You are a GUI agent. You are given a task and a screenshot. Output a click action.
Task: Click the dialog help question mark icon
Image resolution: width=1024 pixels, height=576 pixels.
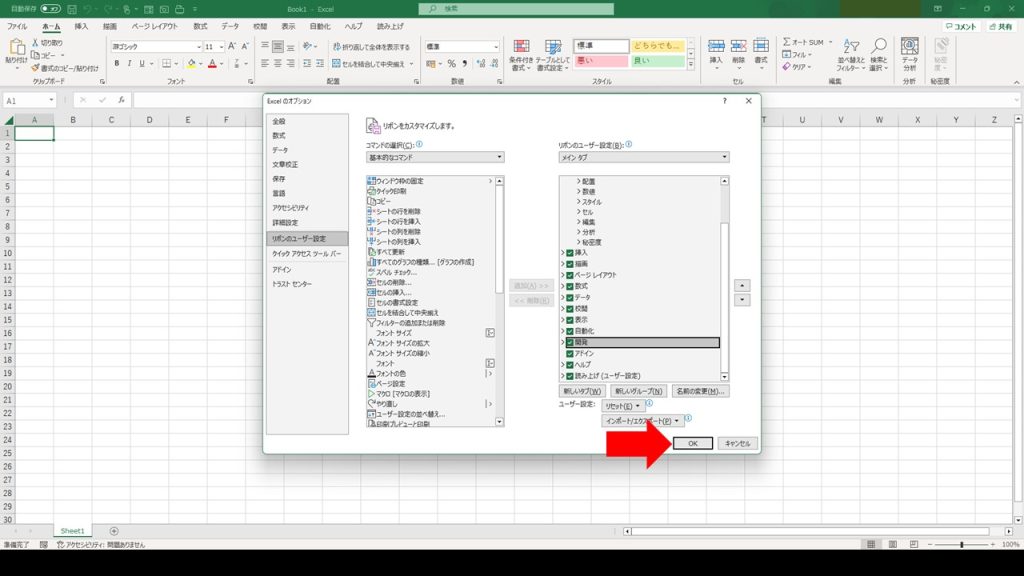(x=724, y=101)
